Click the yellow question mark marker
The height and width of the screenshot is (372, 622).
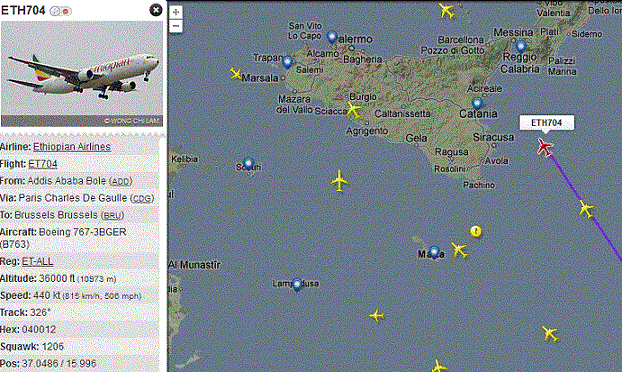coord(476,231)
